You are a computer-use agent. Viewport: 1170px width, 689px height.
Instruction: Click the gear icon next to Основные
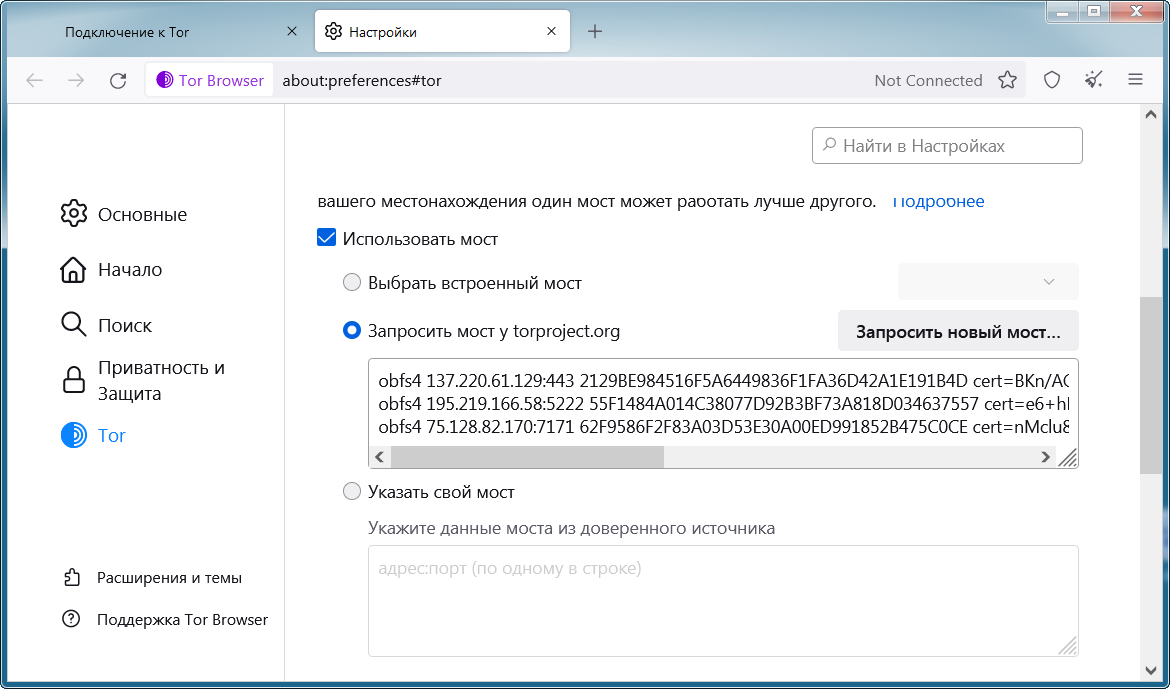coord(73,214)
